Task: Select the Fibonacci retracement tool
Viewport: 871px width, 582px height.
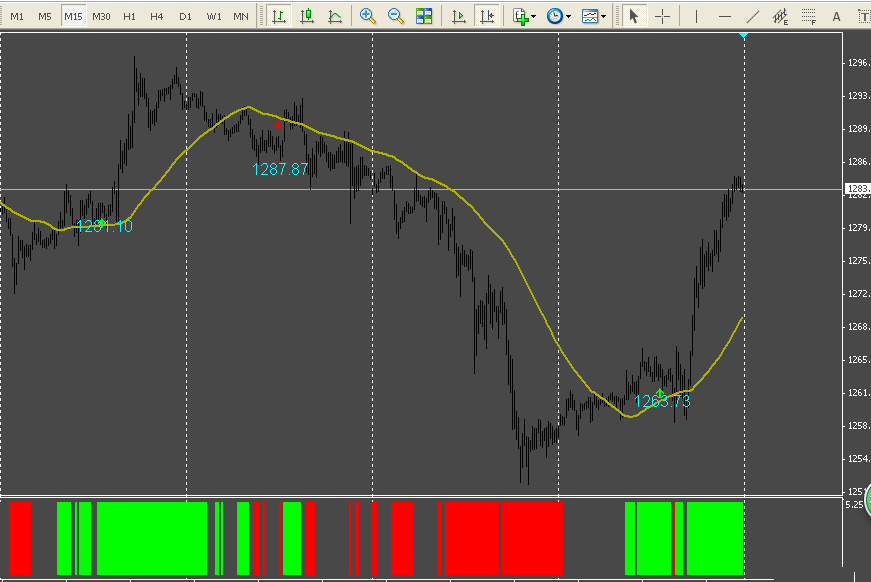Action: click(808, 16)
